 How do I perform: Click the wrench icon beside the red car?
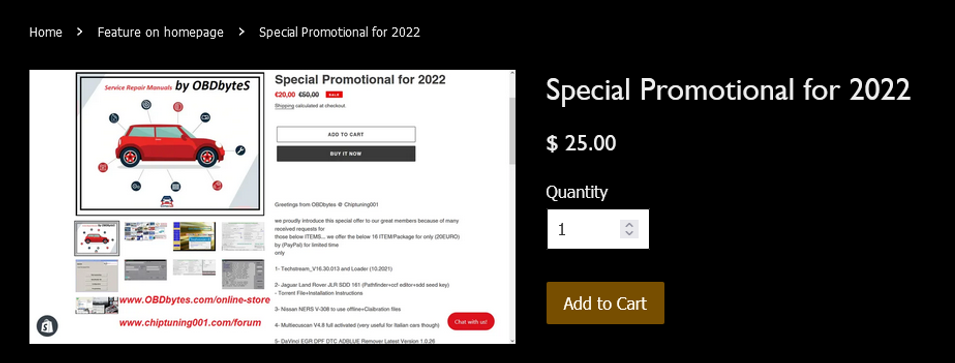240,150
